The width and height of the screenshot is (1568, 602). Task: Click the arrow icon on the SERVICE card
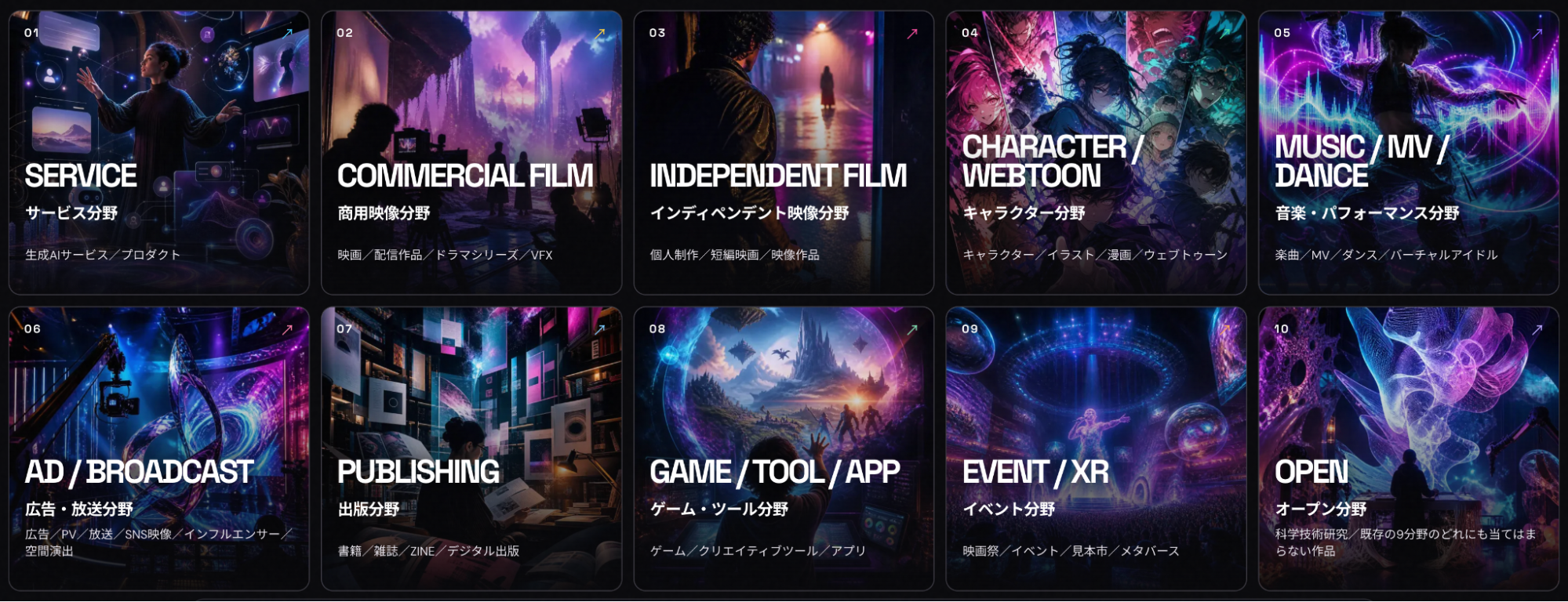click(288, 33)
